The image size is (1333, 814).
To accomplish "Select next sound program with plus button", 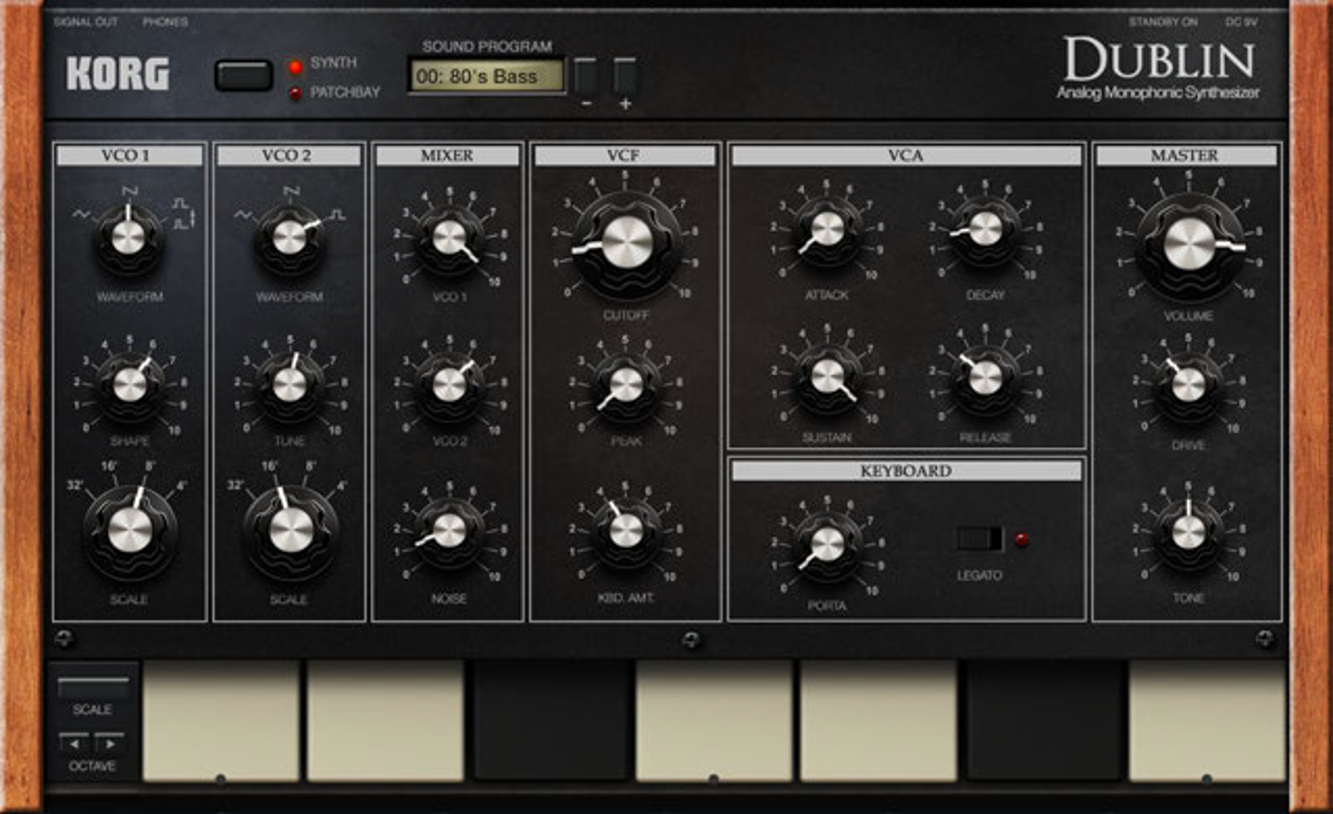I will click(x=625, y=76).
